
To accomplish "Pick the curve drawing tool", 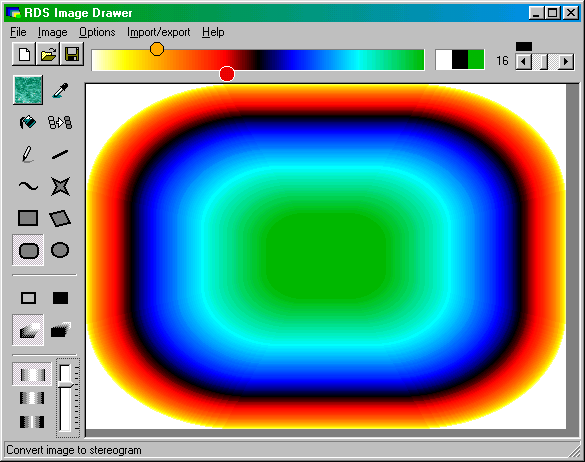I will point(28,186).
